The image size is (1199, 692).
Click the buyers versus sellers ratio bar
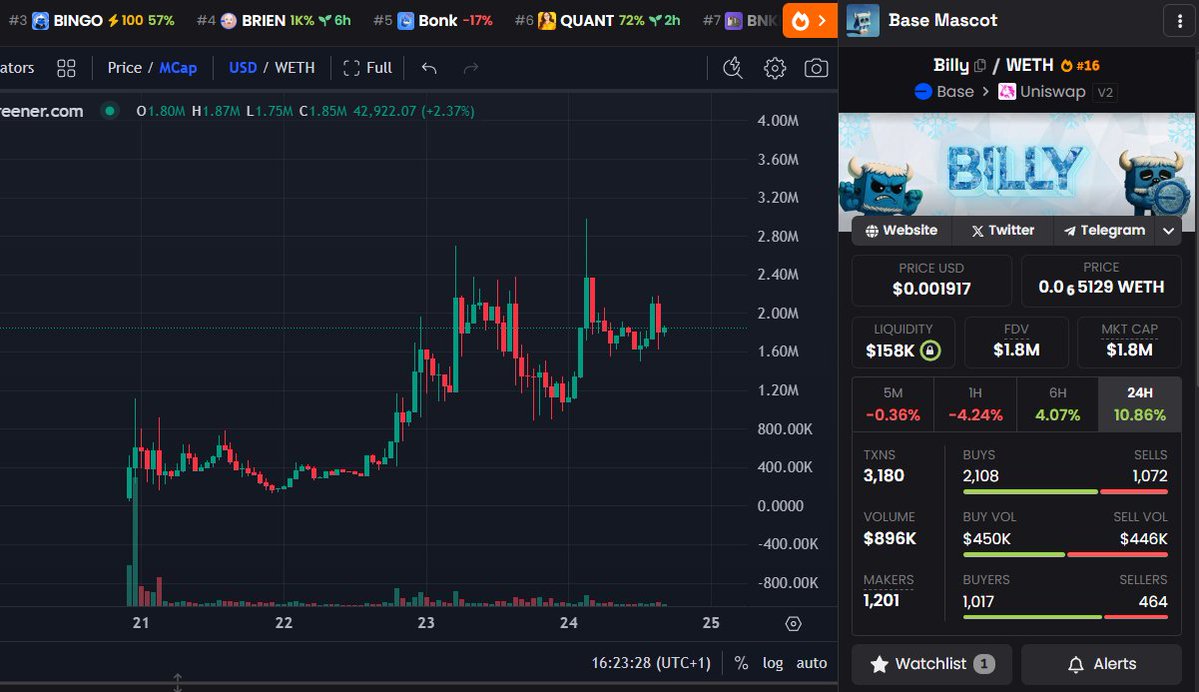click(x=1065, y=617)
